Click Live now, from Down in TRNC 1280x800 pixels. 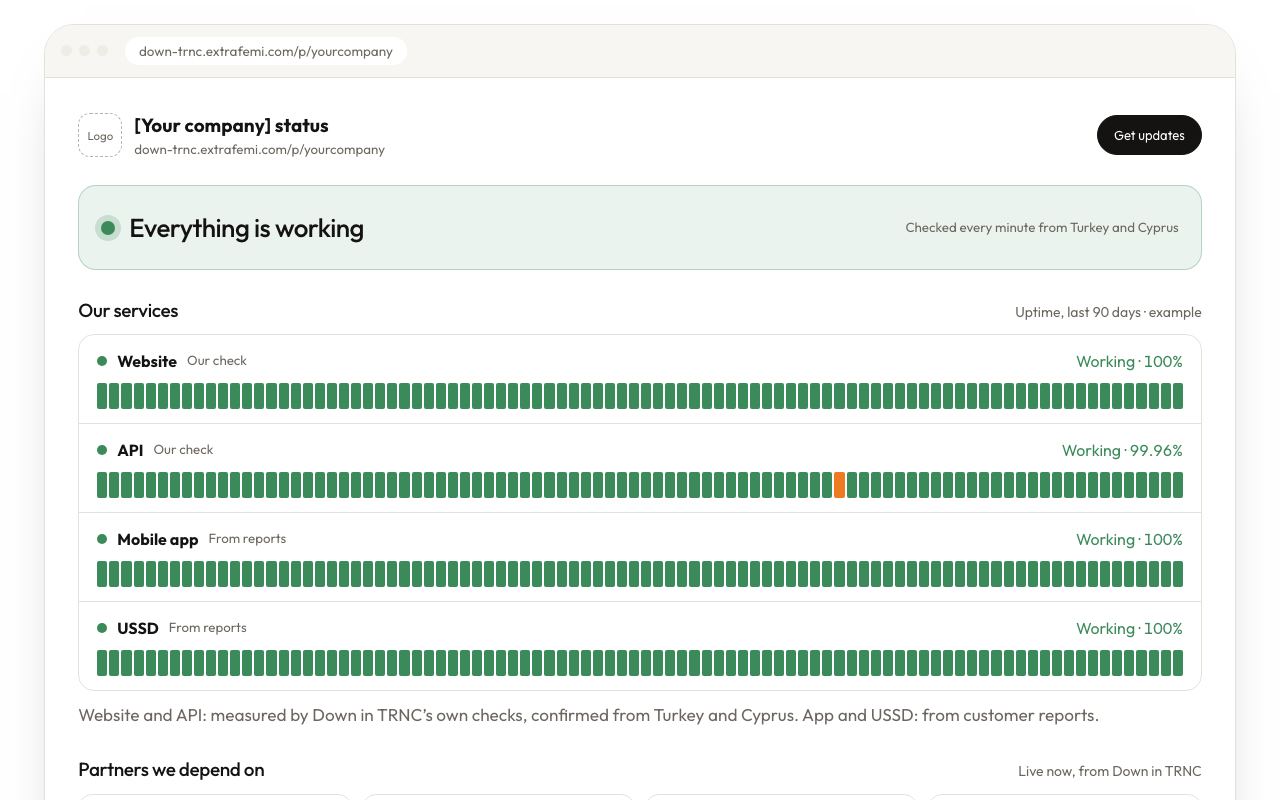coord(1110,771)
